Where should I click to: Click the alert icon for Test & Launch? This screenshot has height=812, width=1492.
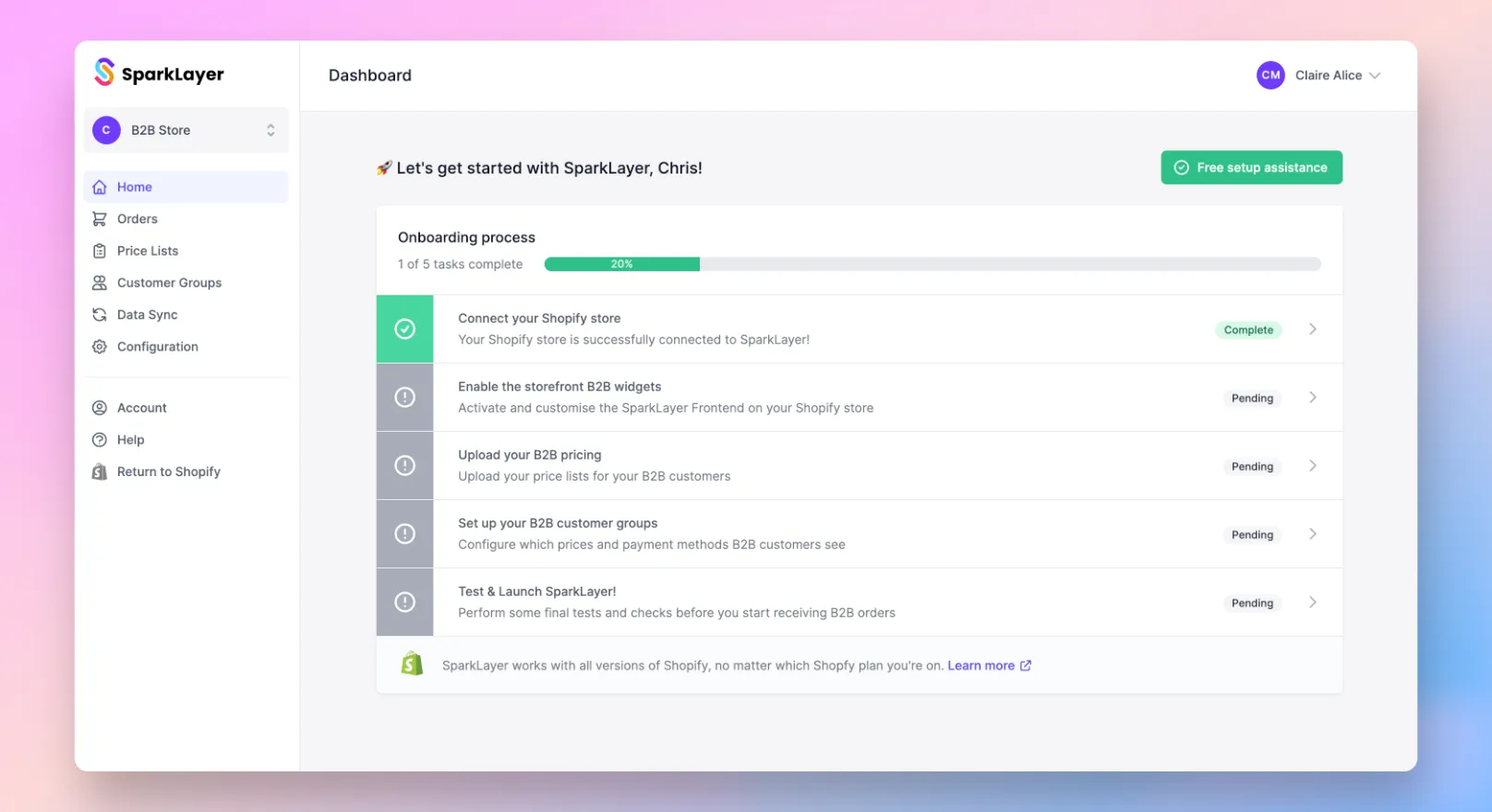point(404,602)
